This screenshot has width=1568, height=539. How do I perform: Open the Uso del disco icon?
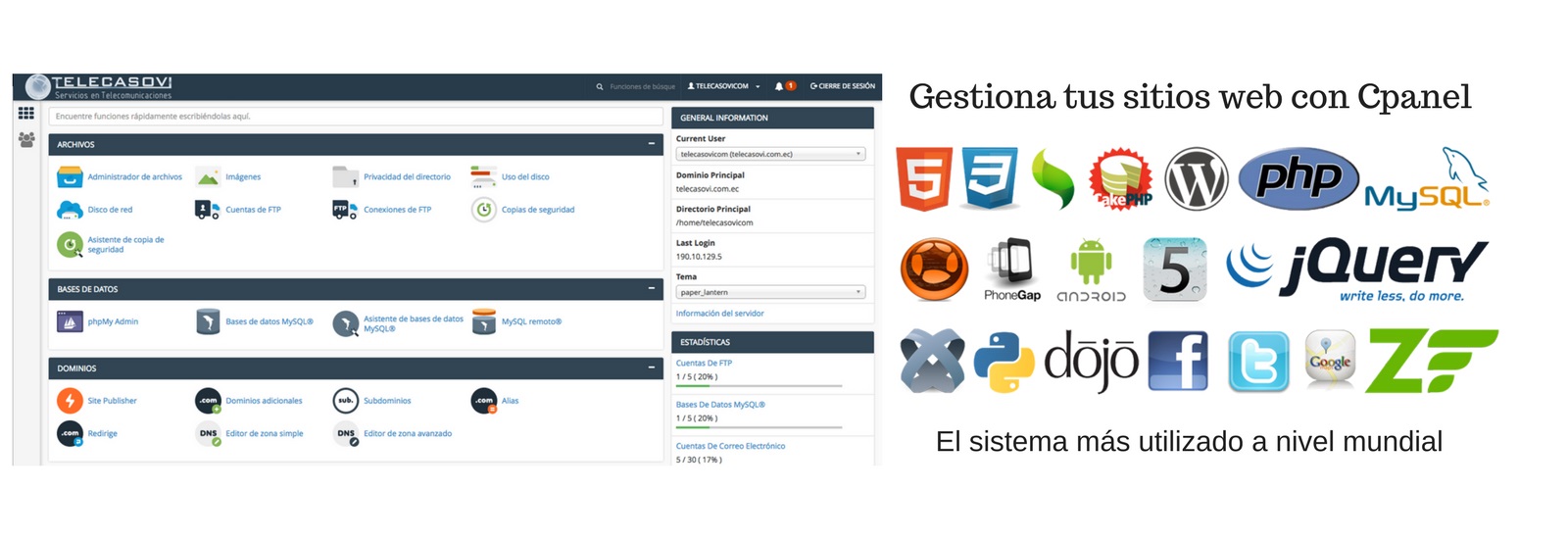click(484, 177)
